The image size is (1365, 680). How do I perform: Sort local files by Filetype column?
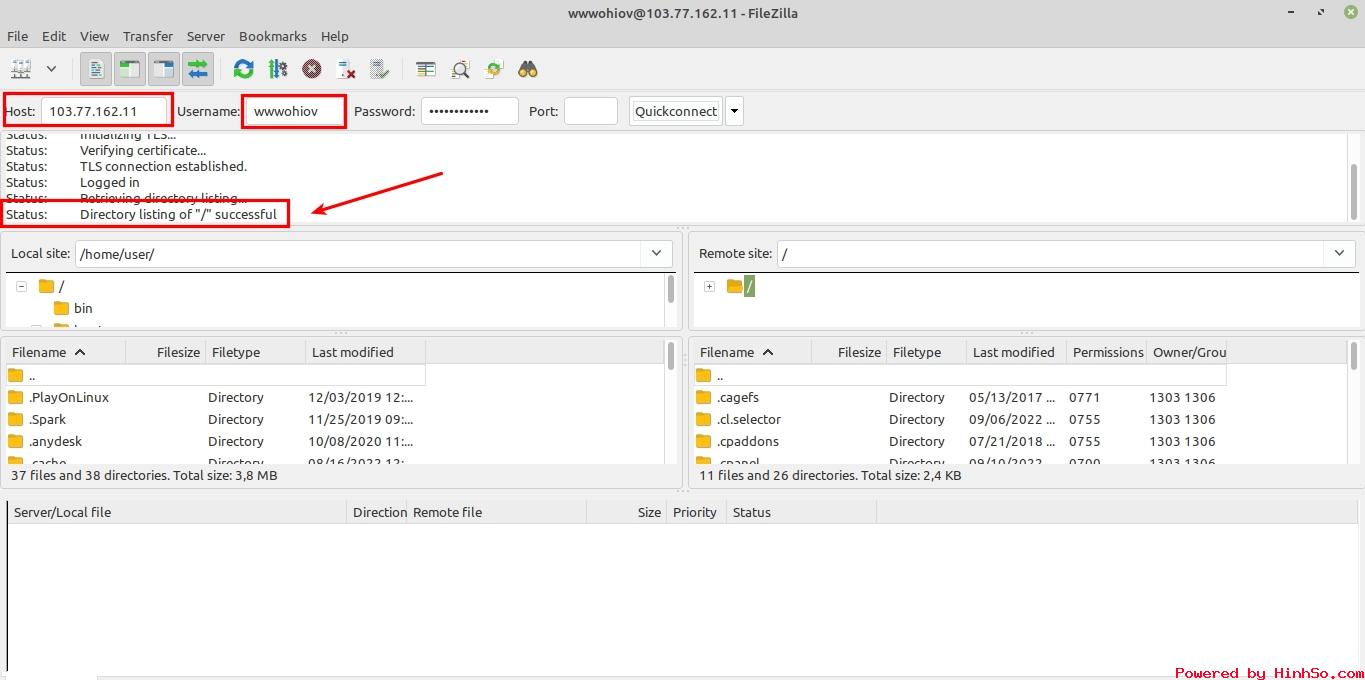coord(255,352)
